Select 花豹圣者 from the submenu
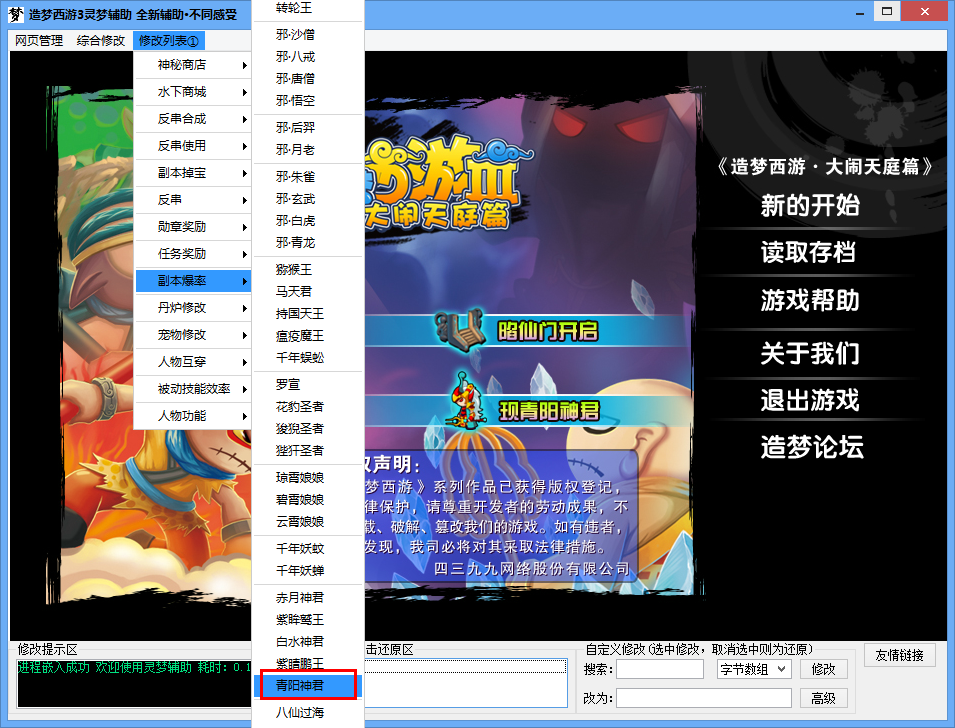This screenshot has height=728, width=955. coord(308,406)
